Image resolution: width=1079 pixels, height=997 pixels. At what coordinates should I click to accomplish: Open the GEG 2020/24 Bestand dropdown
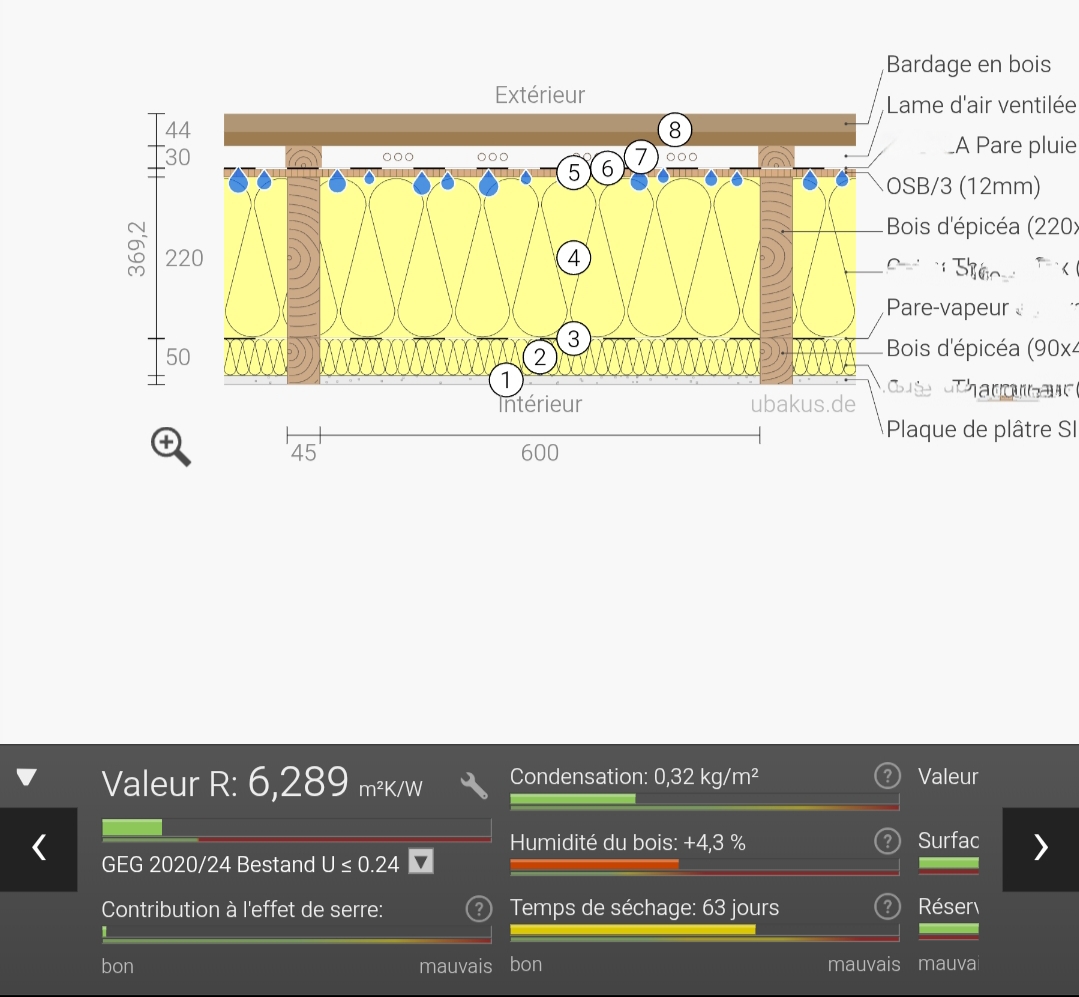421,861
